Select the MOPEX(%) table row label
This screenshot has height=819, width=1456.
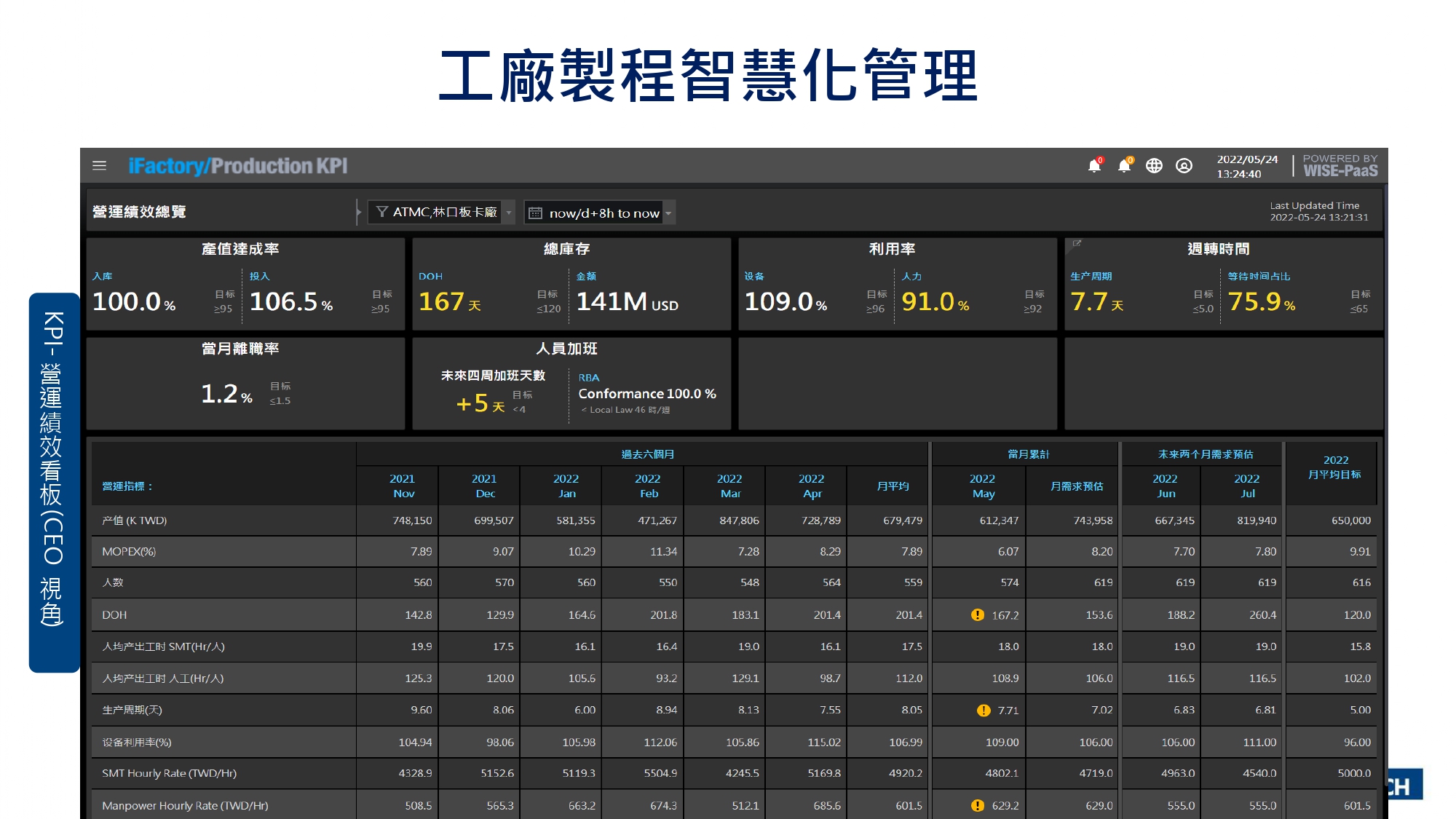(x=129, y=552)
